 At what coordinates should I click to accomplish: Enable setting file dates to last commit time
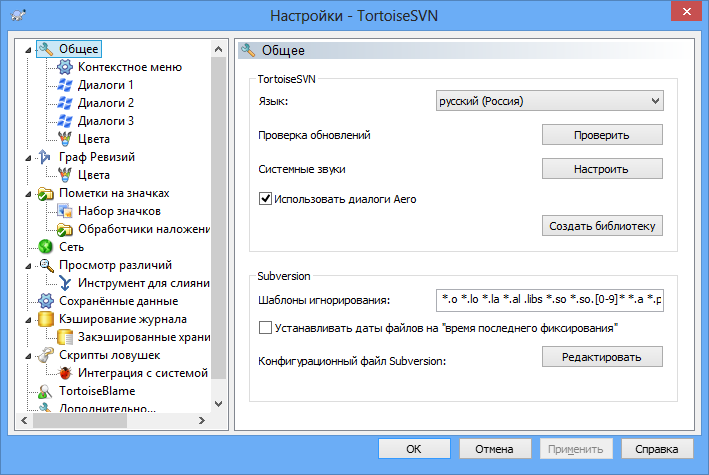(x=265, y=328)
